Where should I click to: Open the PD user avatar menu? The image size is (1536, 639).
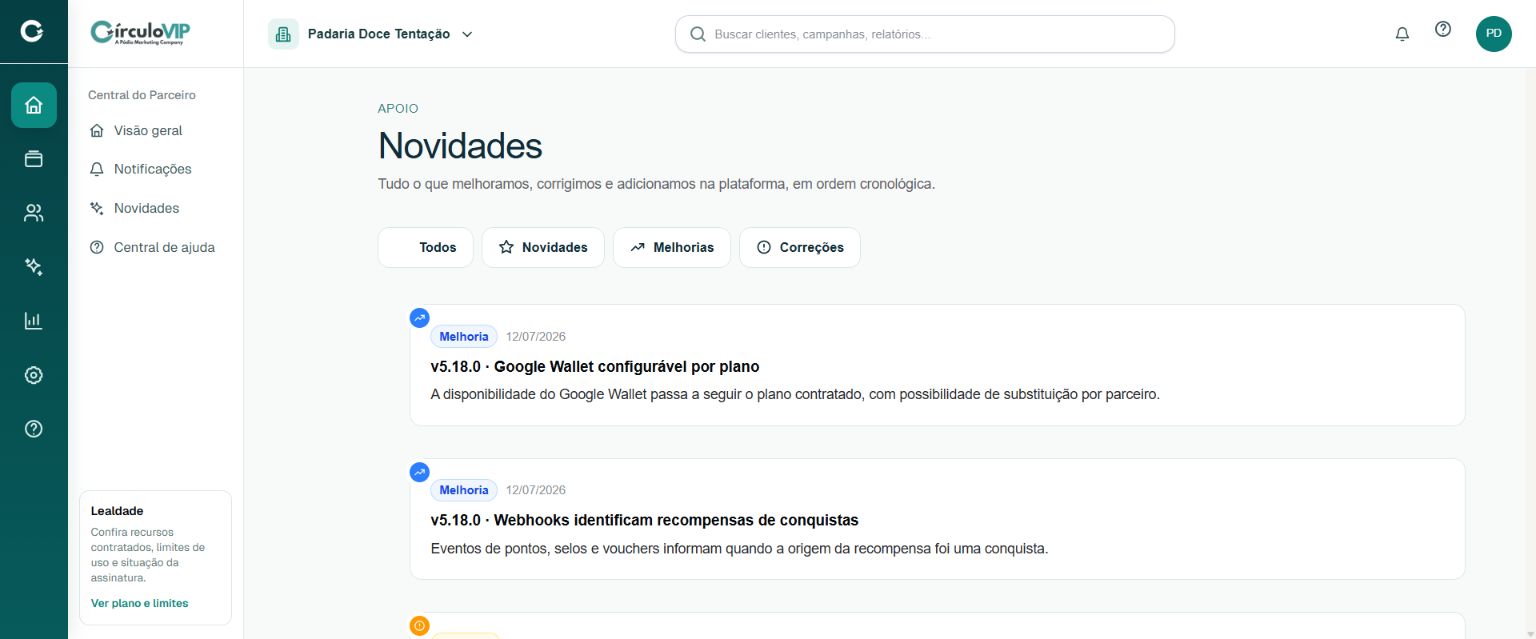[x=1494, y=34]
